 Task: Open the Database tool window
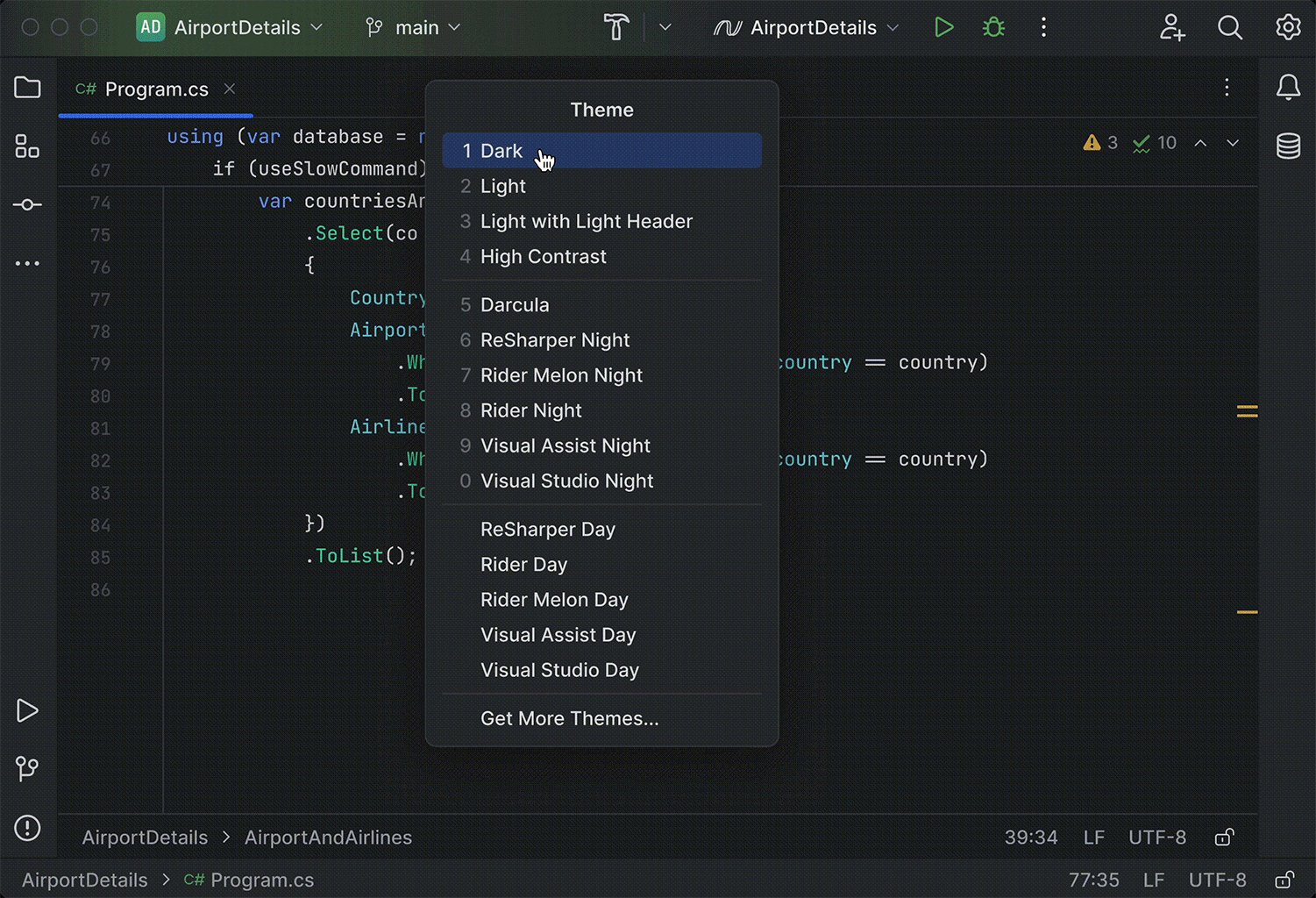pos(1288,146)
